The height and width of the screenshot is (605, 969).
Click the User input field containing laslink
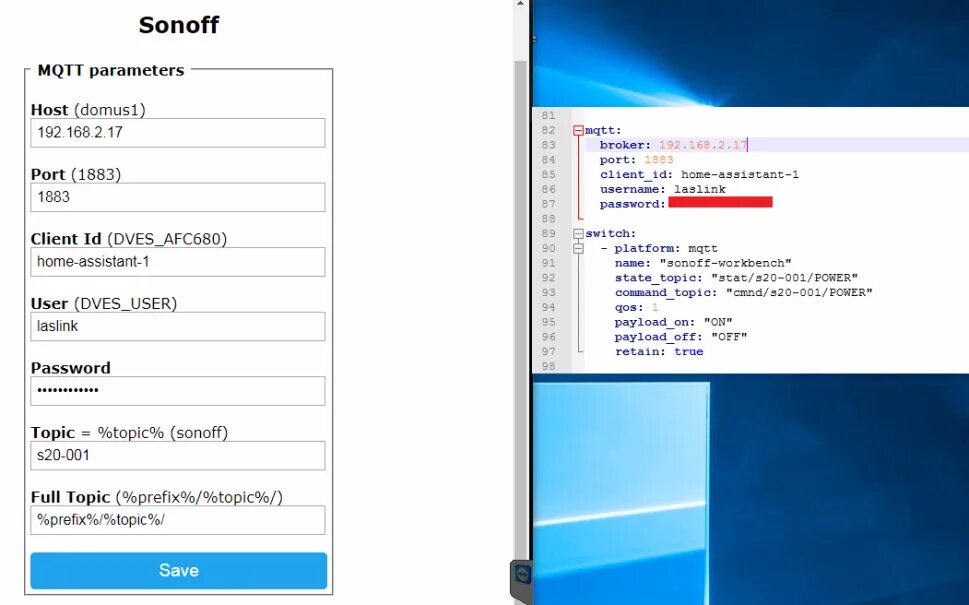click(x=178, y=326)
